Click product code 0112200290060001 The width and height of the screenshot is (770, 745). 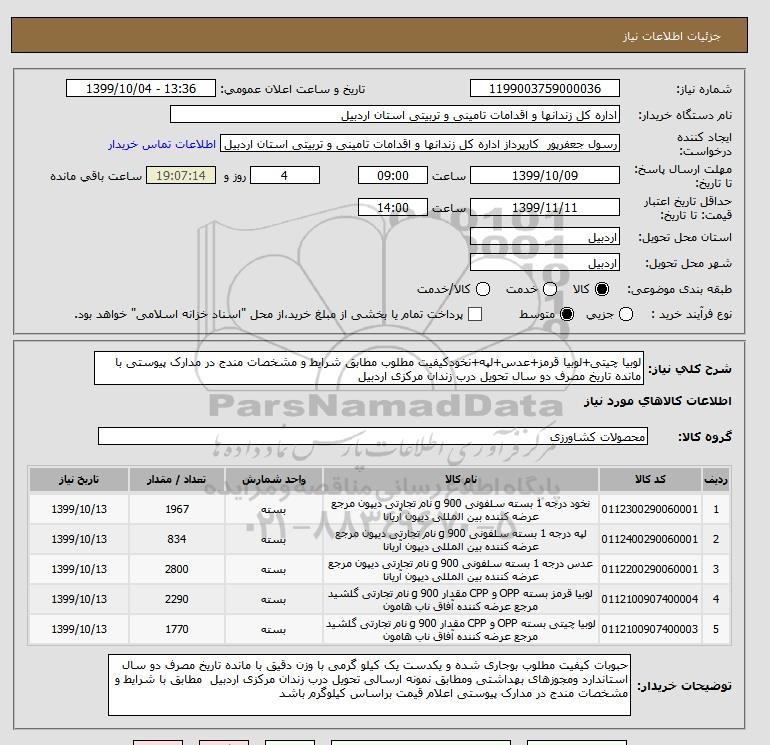click(650, 569)
